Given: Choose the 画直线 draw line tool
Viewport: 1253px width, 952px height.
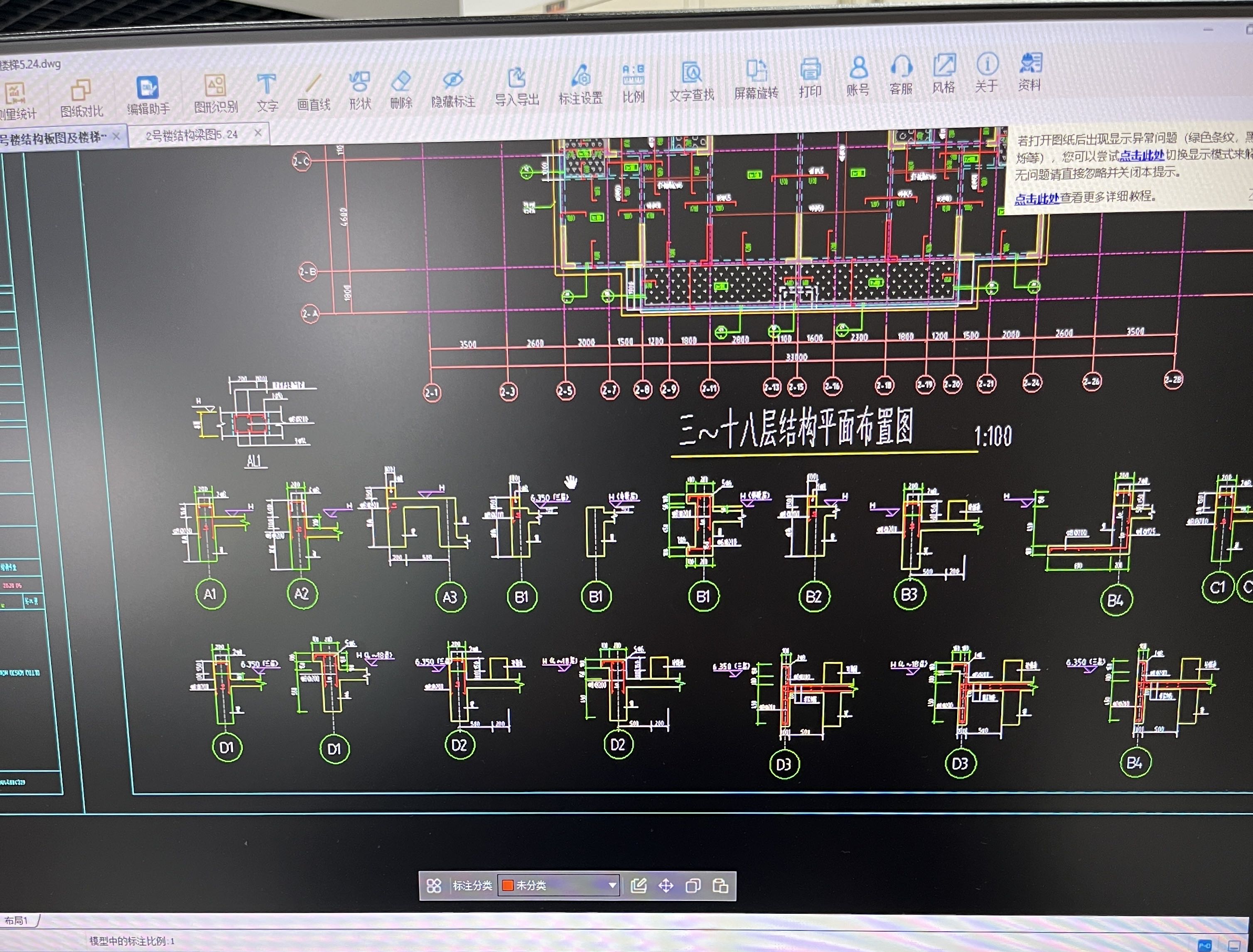Looking at the screenshot, I should 313,91.
